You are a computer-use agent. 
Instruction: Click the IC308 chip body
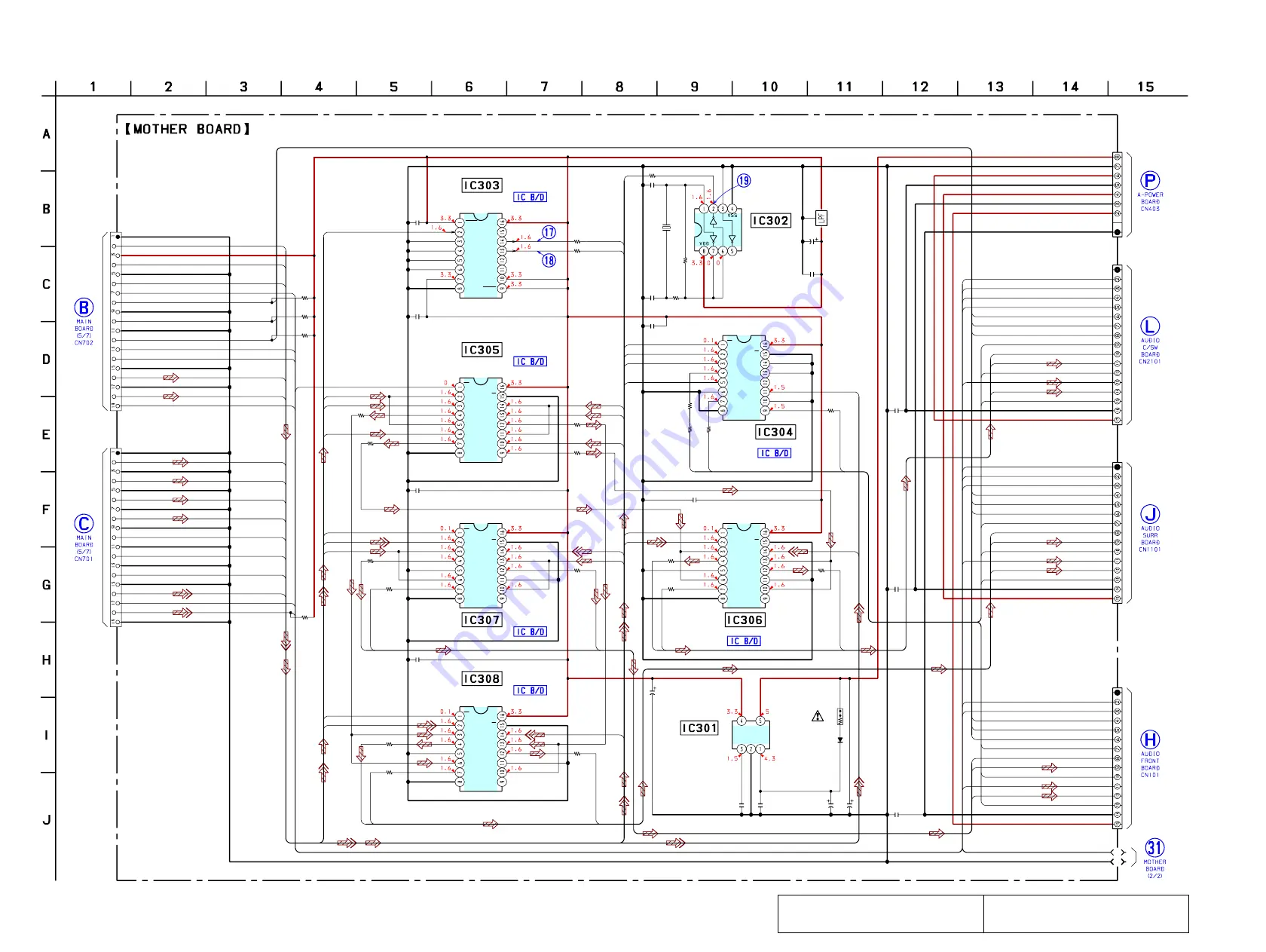pyautogui.click(x=481, y=748)
